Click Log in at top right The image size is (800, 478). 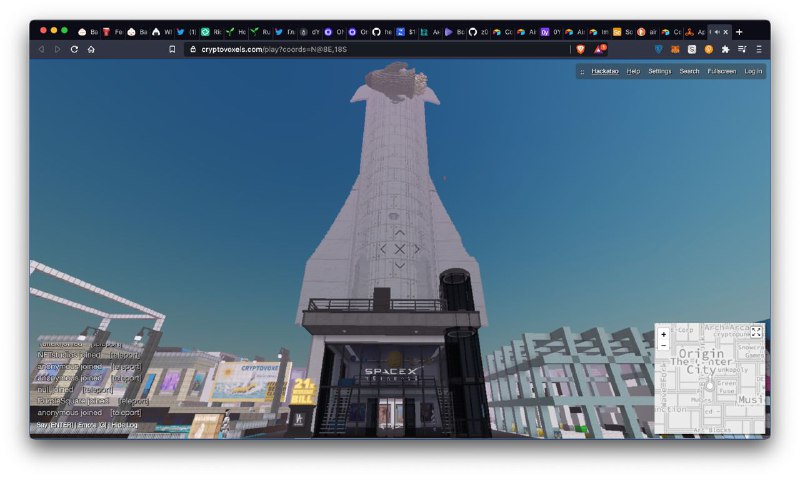click(x=753, y=71)
